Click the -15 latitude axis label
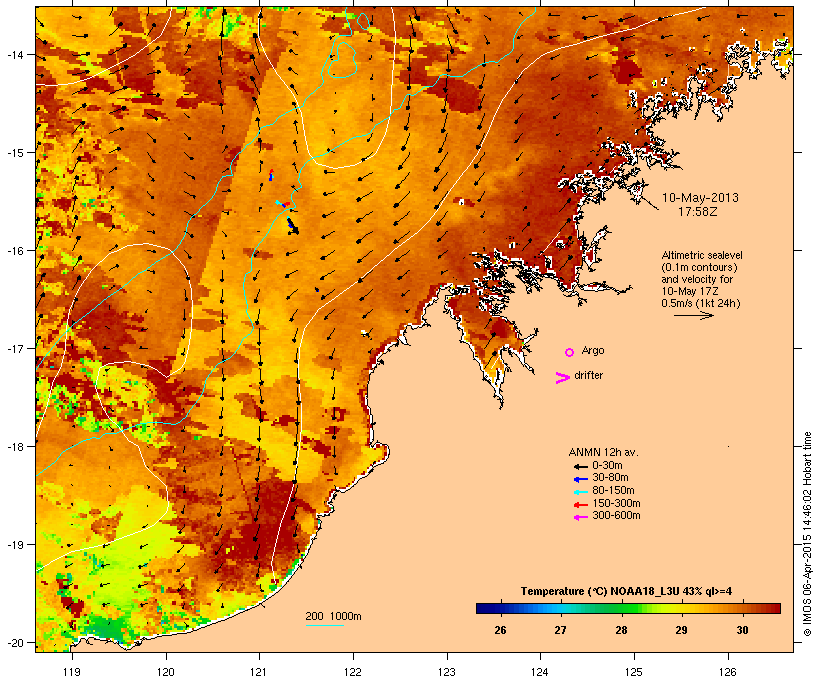Image resolution: width=820 pixels, height=680 pixels. 14,153
